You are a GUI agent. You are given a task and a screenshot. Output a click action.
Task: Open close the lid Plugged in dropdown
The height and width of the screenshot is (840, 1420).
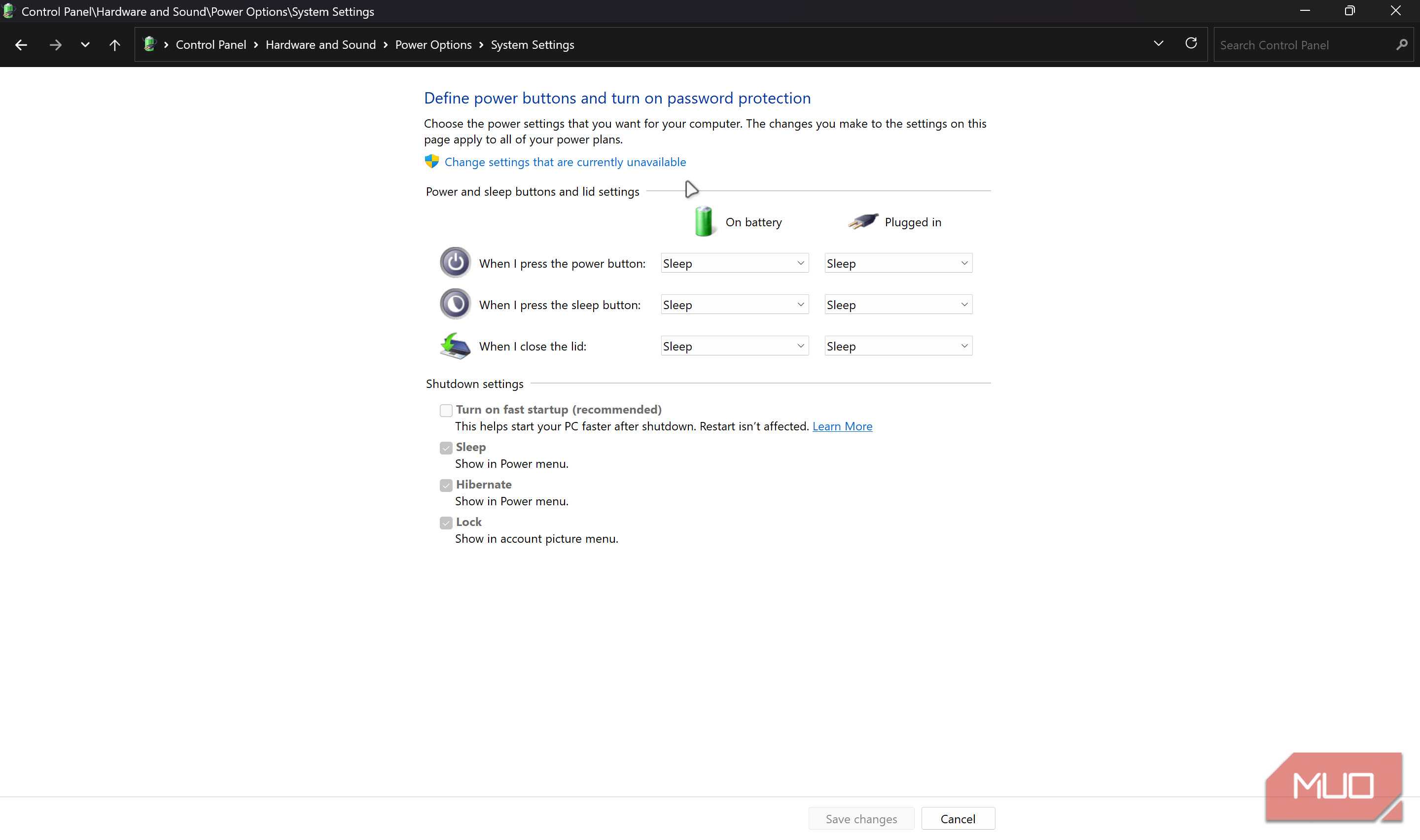click(x=898, y=346)
